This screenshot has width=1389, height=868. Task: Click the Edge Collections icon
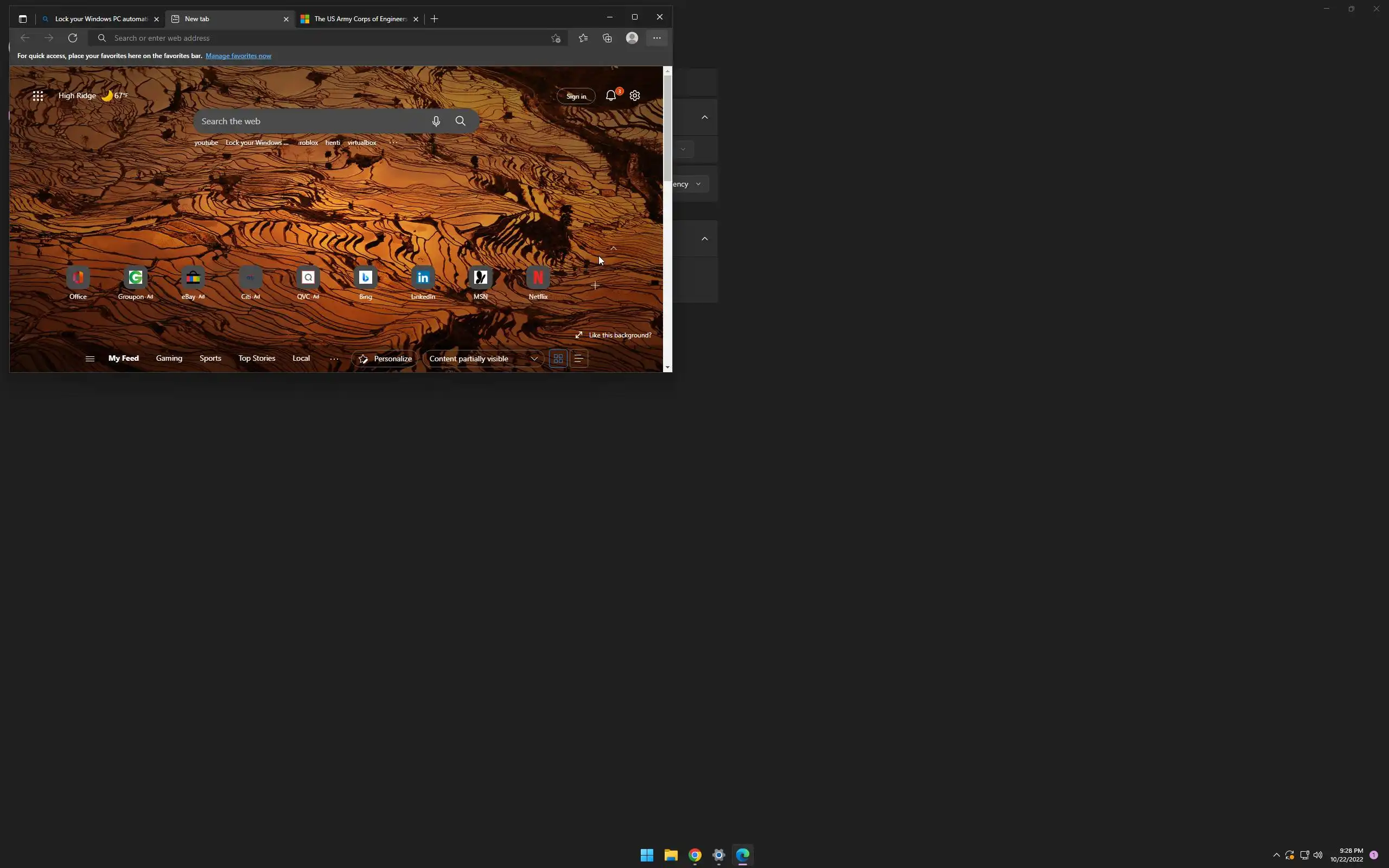[x=607, y=38]
